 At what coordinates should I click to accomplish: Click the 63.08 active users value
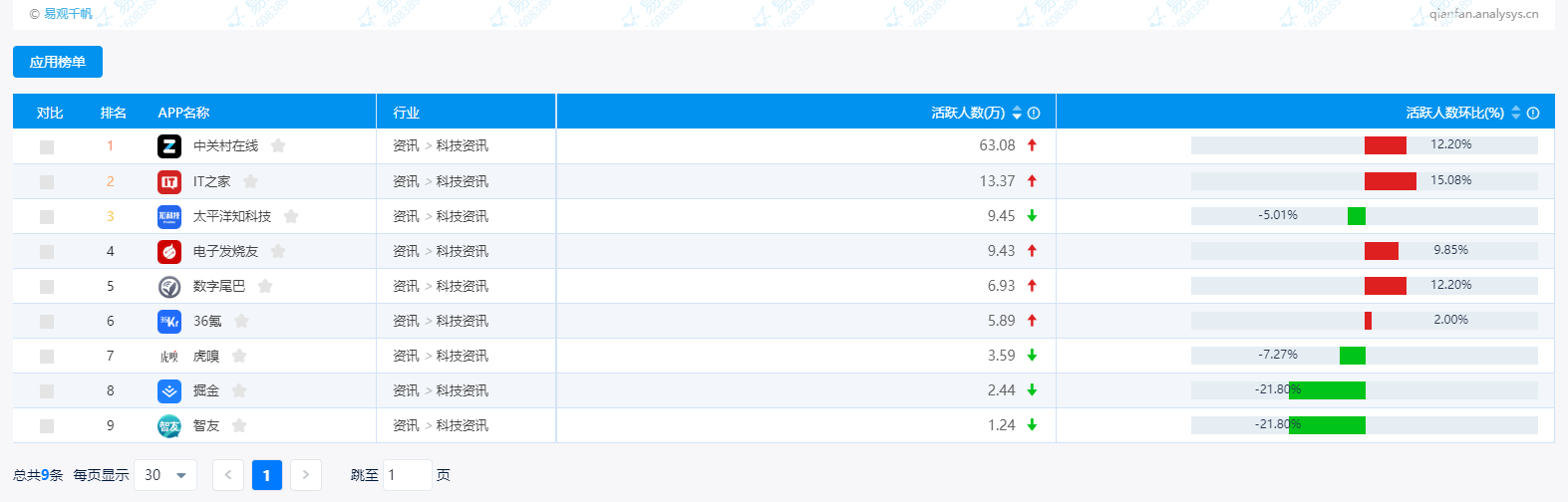[x=997, y=145]
